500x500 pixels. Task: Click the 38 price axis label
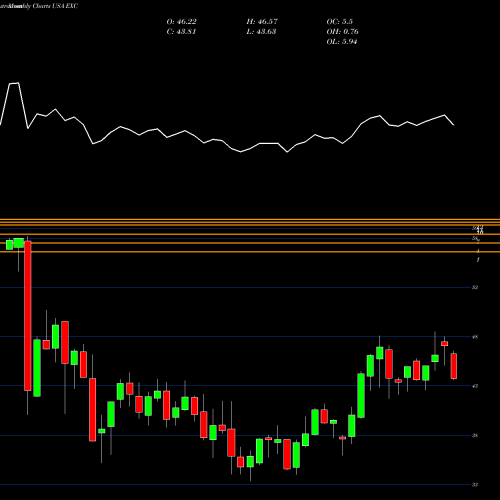pos(475,435)
